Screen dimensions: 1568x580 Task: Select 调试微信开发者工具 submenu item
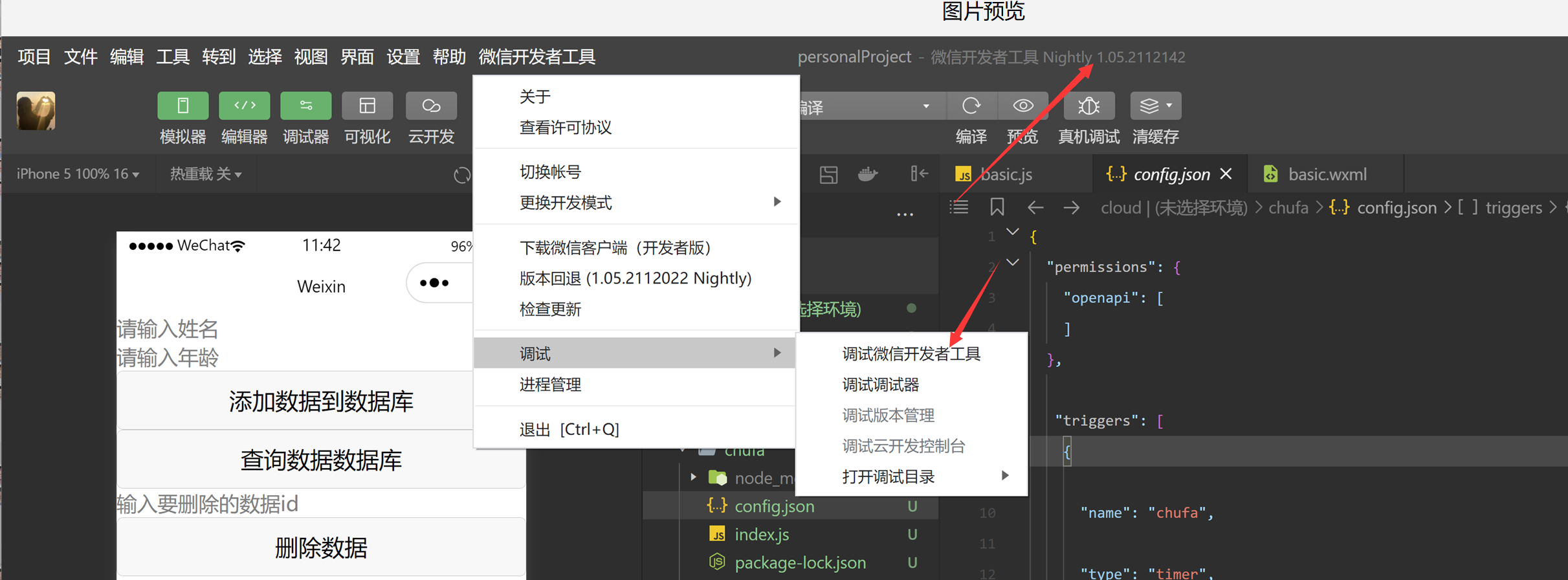(x=912, y=354)
